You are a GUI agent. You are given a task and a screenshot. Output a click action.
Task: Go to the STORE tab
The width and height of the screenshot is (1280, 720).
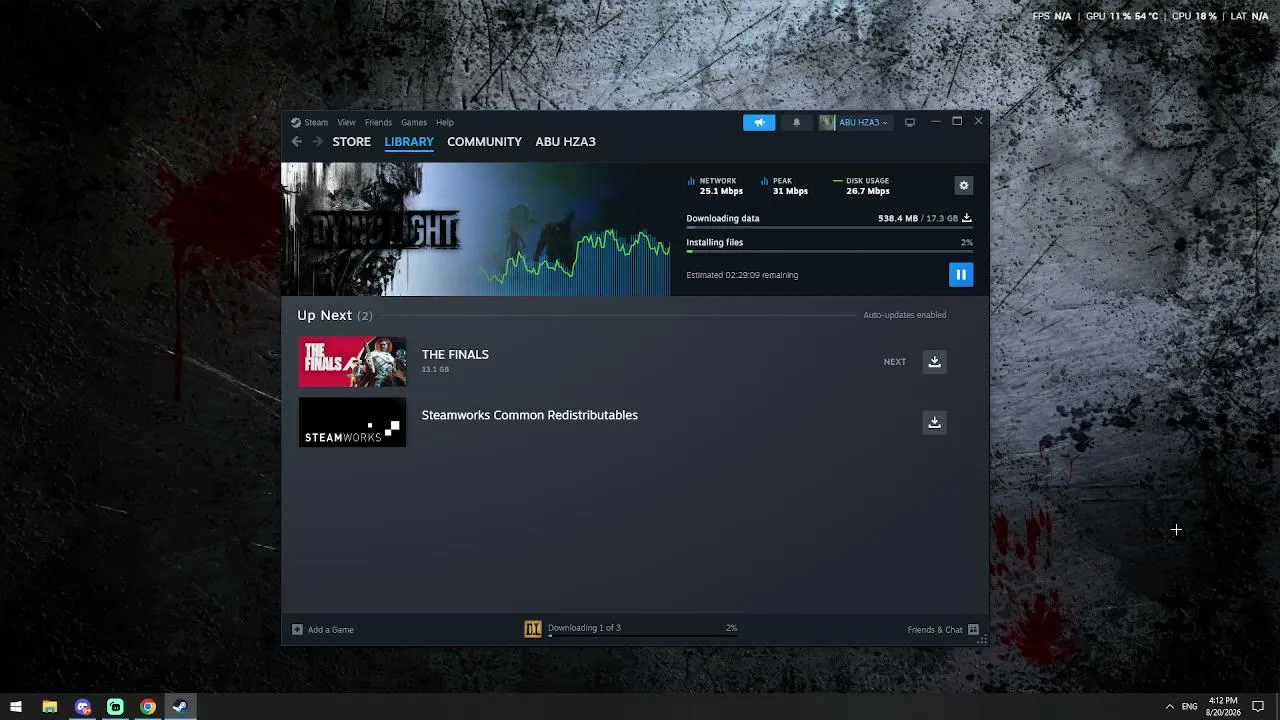352,142
